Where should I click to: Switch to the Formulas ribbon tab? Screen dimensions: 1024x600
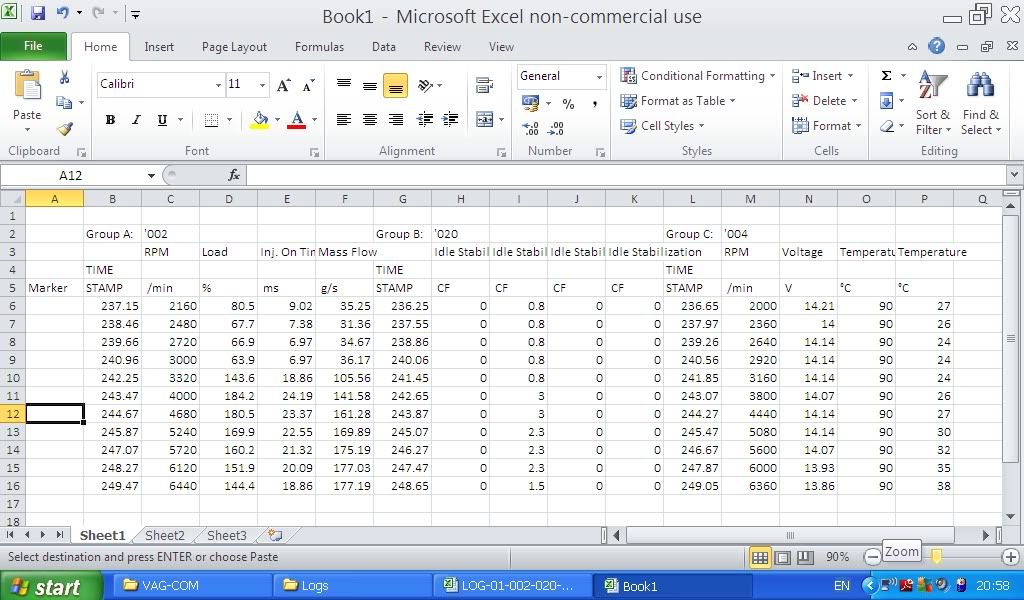[x=319, y=46]
